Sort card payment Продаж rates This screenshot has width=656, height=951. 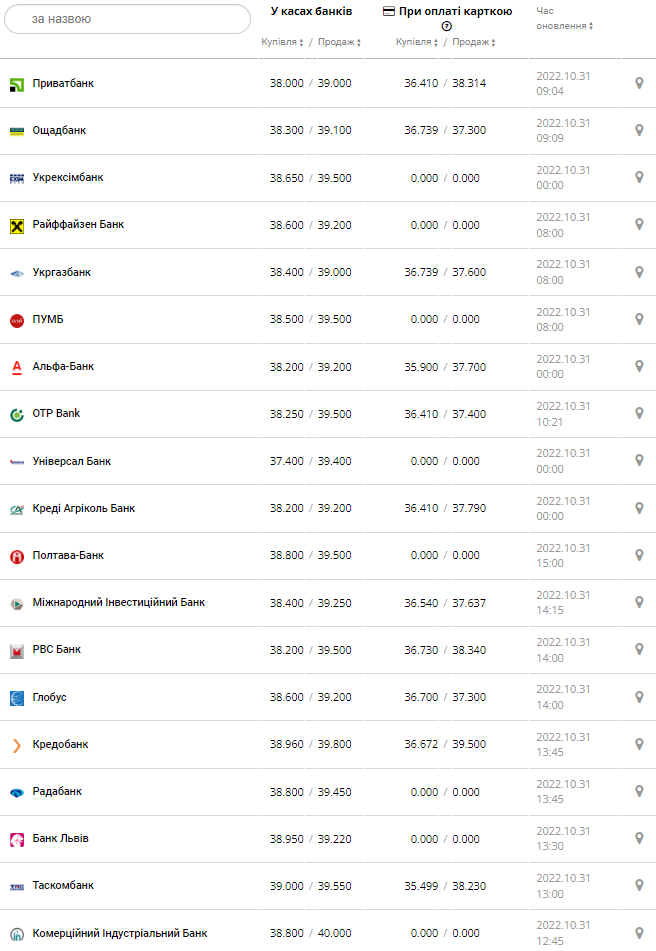(x=474, y=42)
